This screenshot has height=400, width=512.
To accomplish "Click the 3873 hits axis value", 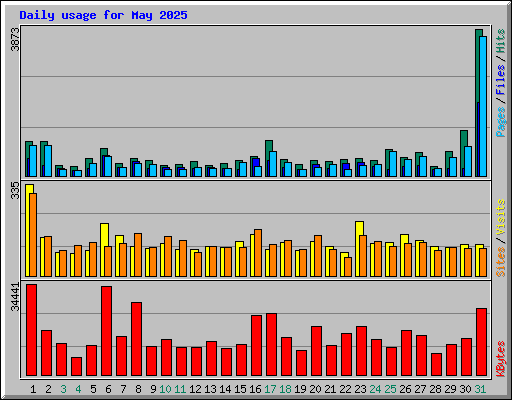I will coord(15,39).
